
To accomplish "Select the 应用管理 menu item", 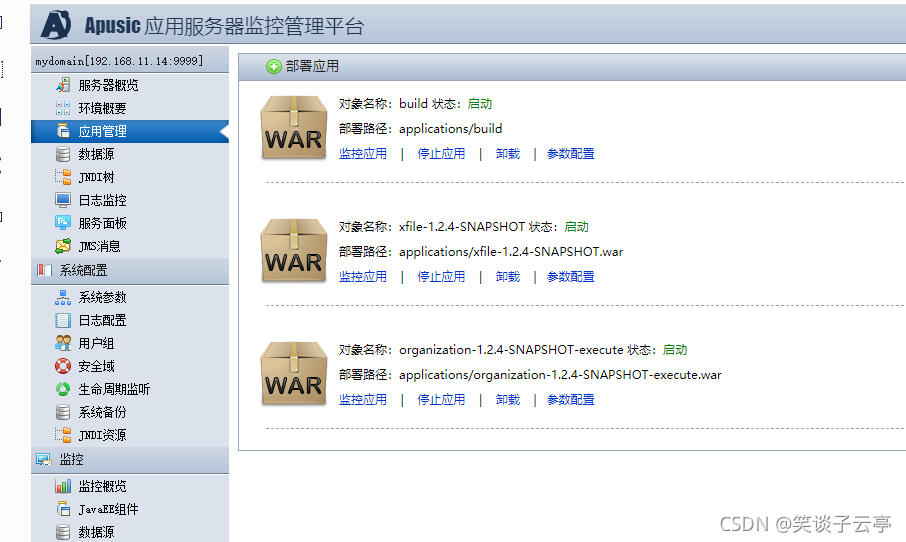I will (130, 131).
